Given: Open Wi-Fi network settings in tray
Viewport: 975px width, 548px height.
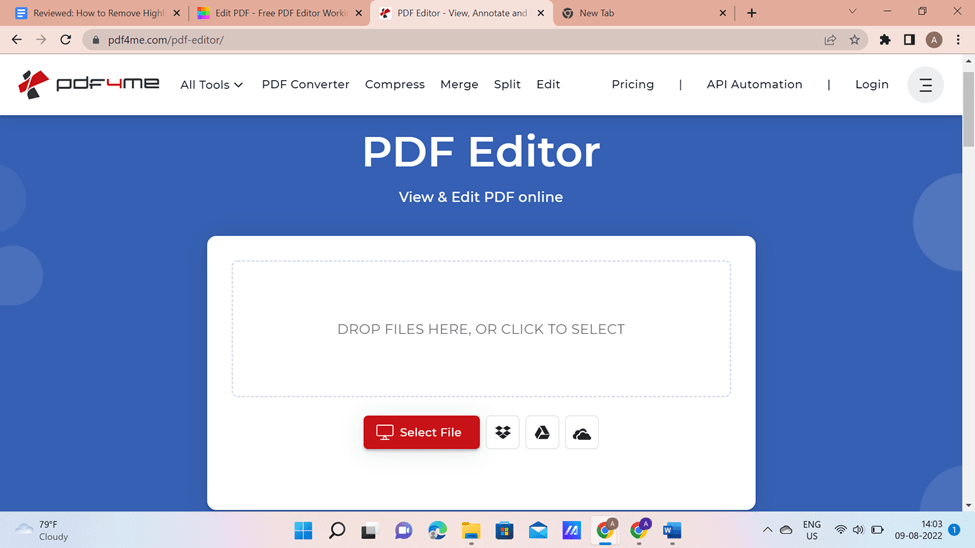Looking at the screenshot, I should [840, 530].
